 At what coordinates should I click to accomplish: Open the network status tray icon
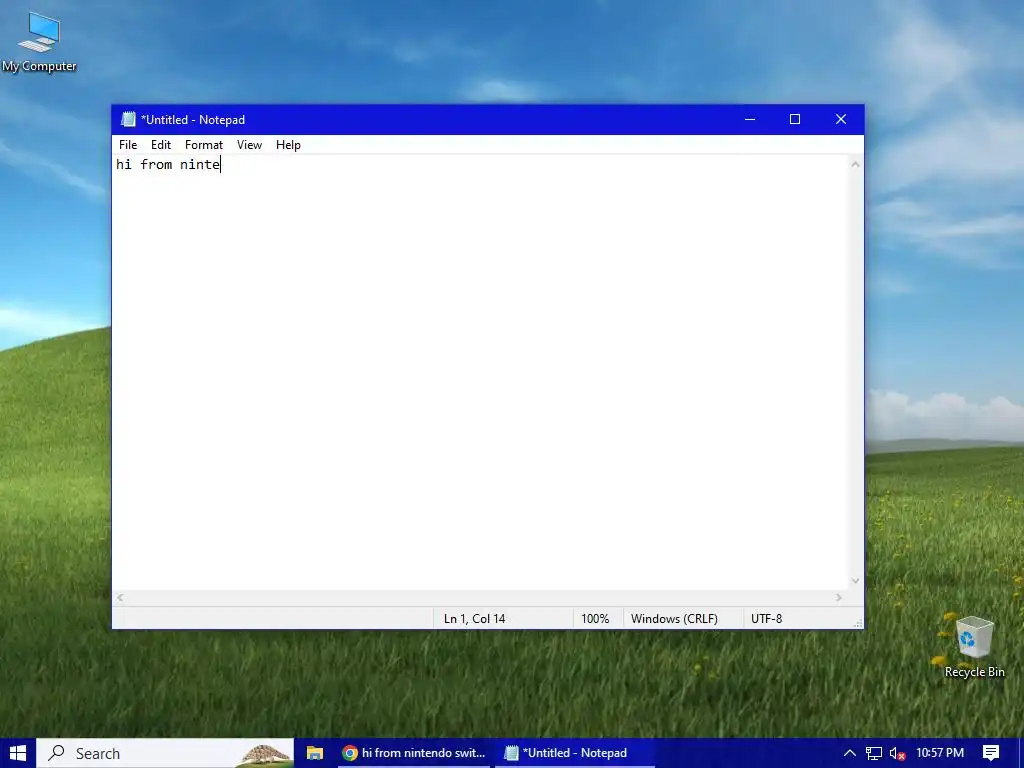(x=874, y=754)
